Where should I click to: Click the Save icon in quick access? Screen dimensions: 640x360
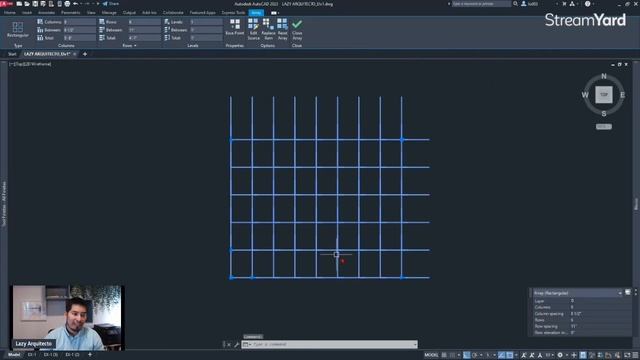[35, 4]
